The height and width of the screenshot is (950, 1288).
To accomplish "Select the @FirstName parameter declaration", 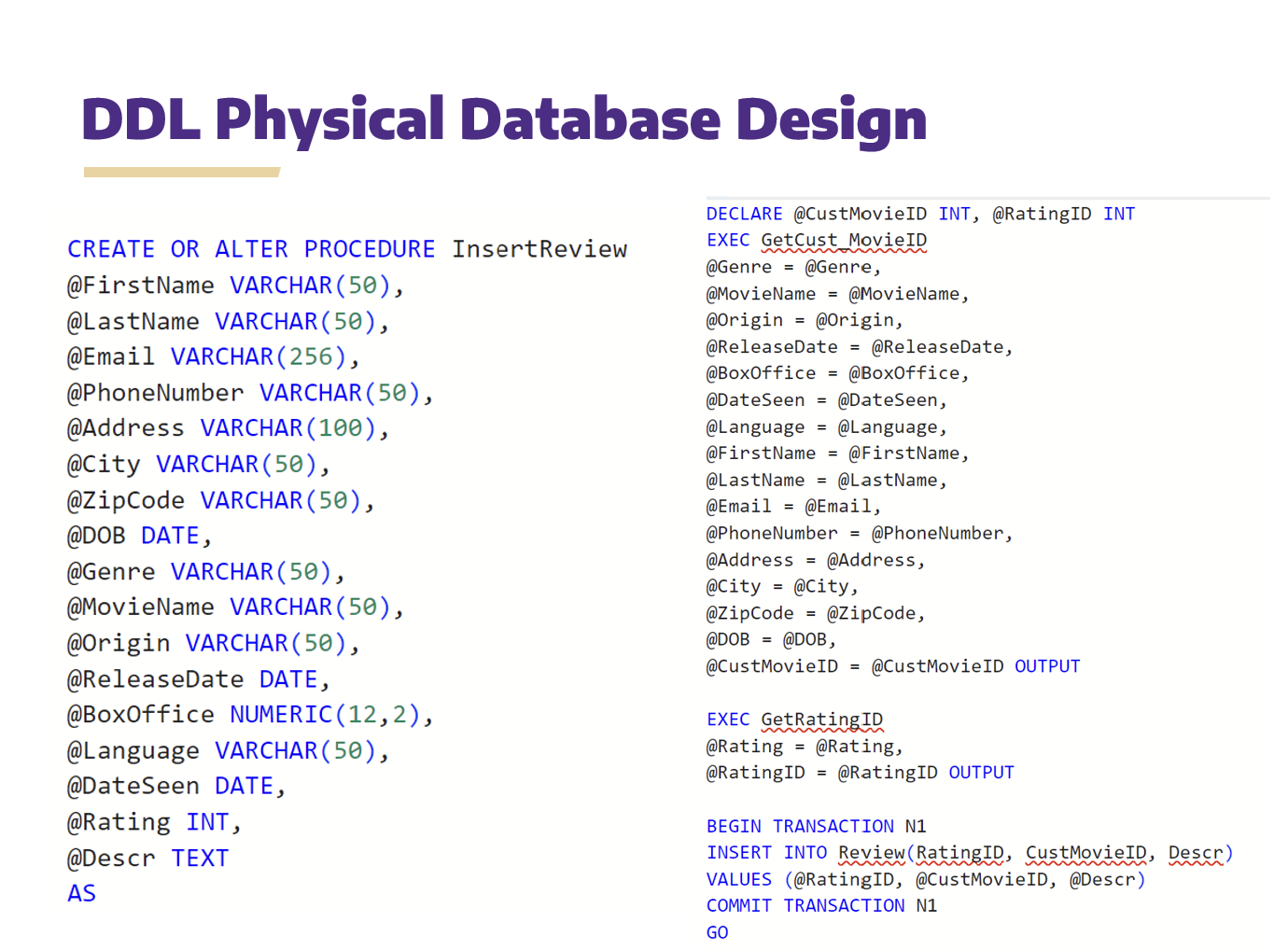I will click(x=231, y=285).
